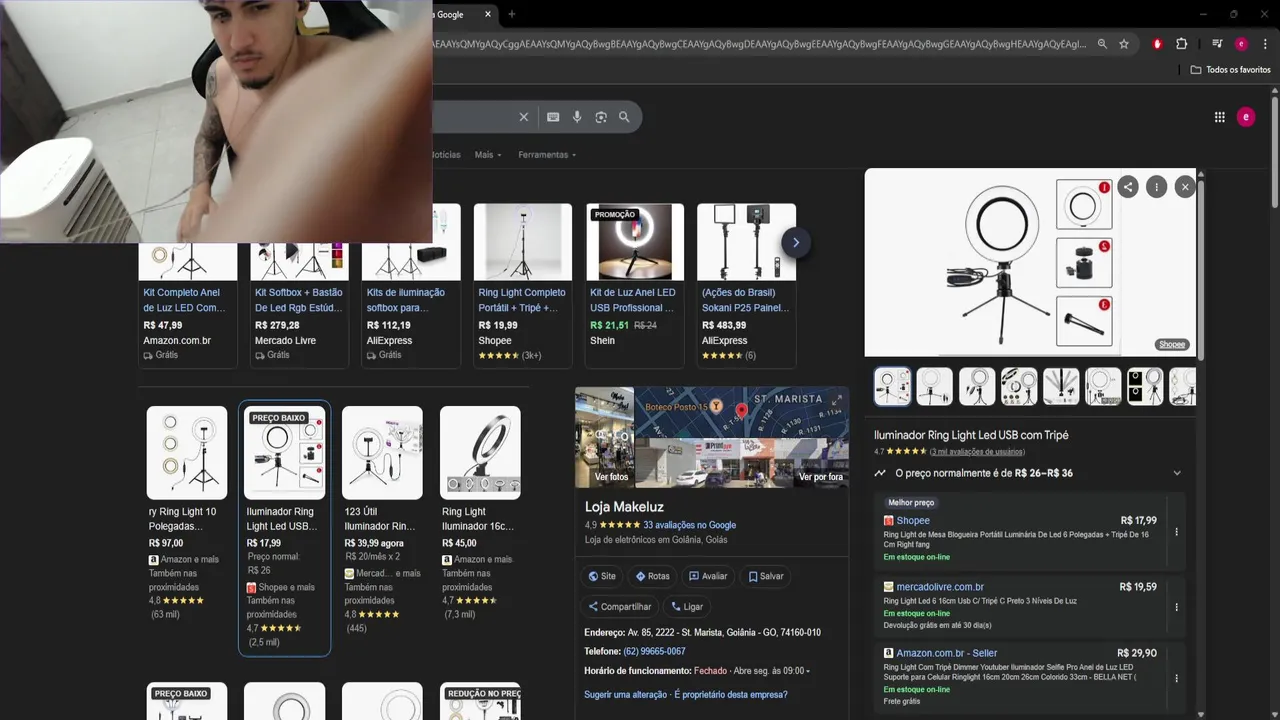The image size is (1280, 720).
Task: Open more options for the Shopee offer
Action: (1176, 532)
